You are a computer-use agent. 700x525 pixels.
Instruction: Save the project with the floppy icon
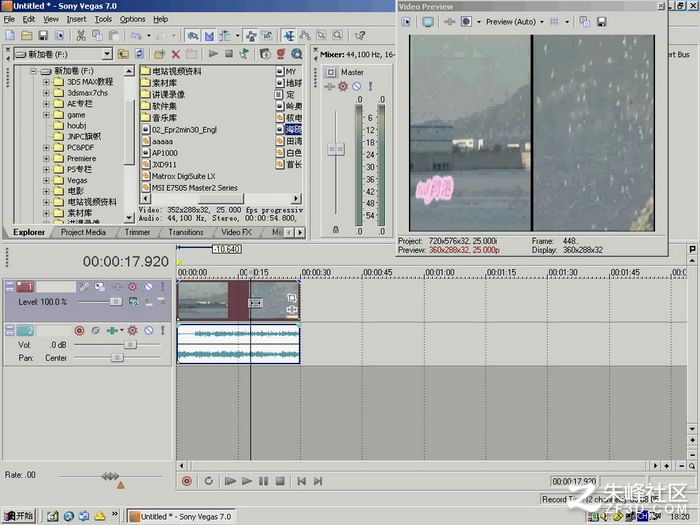coord(43,35)
